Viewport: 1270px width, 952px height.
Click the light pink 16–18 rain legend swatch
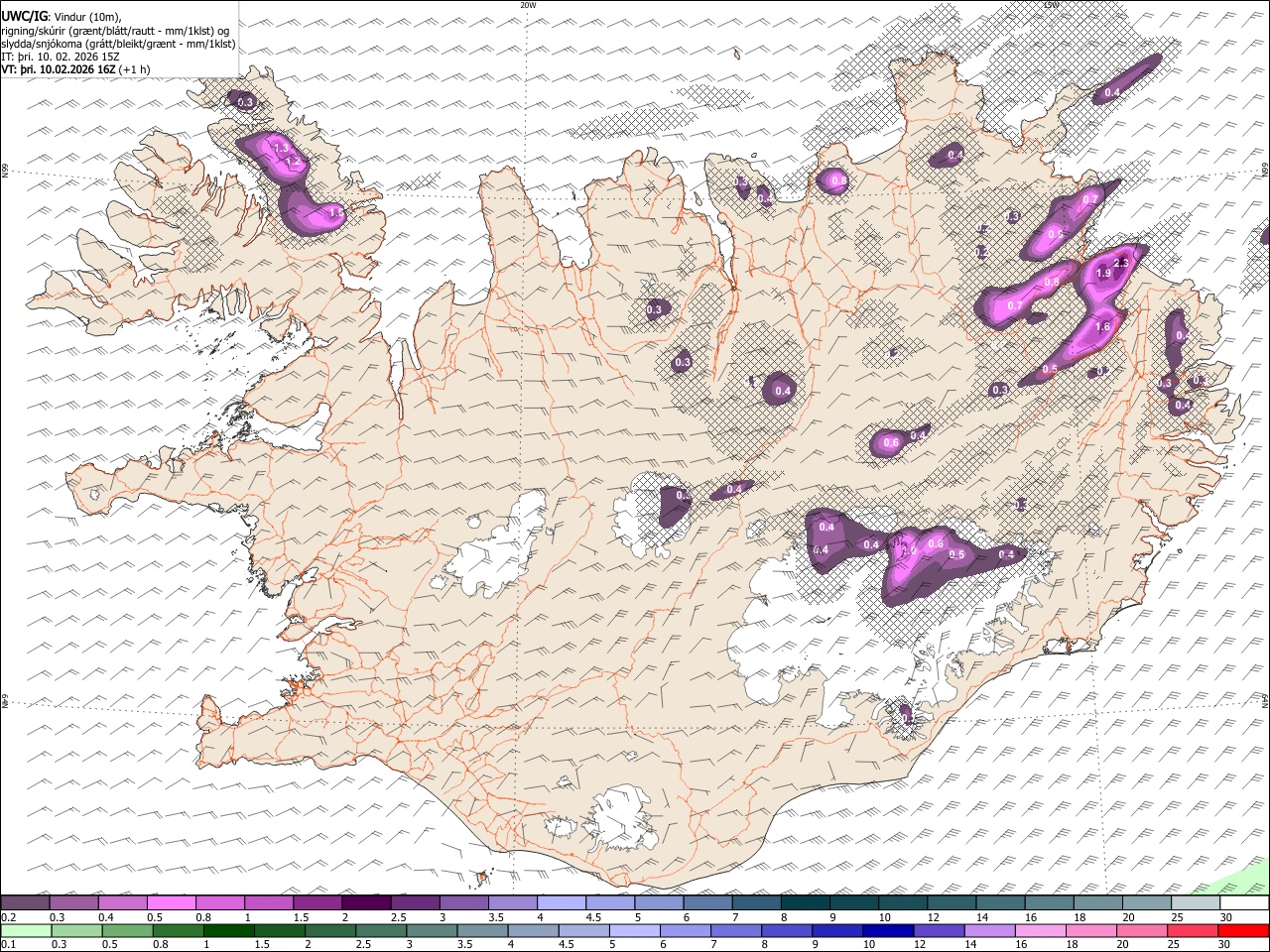1039,930
